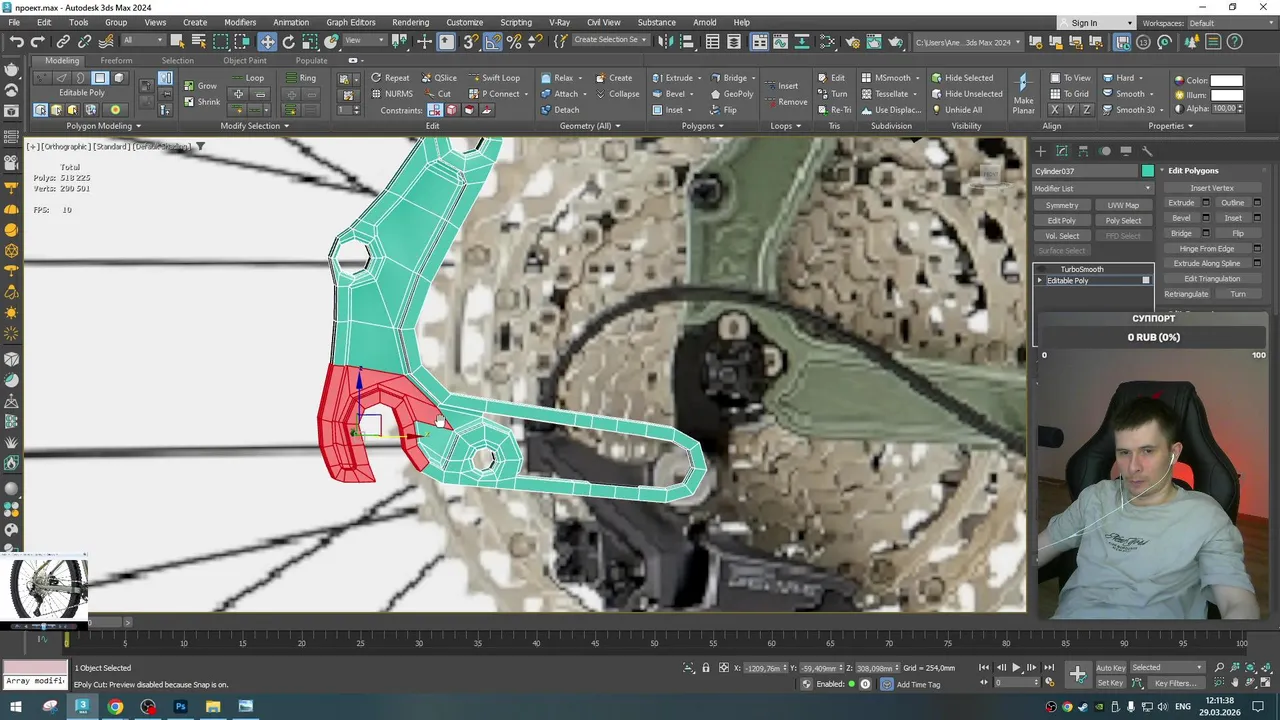Click the Detach geometry tool

560,110
